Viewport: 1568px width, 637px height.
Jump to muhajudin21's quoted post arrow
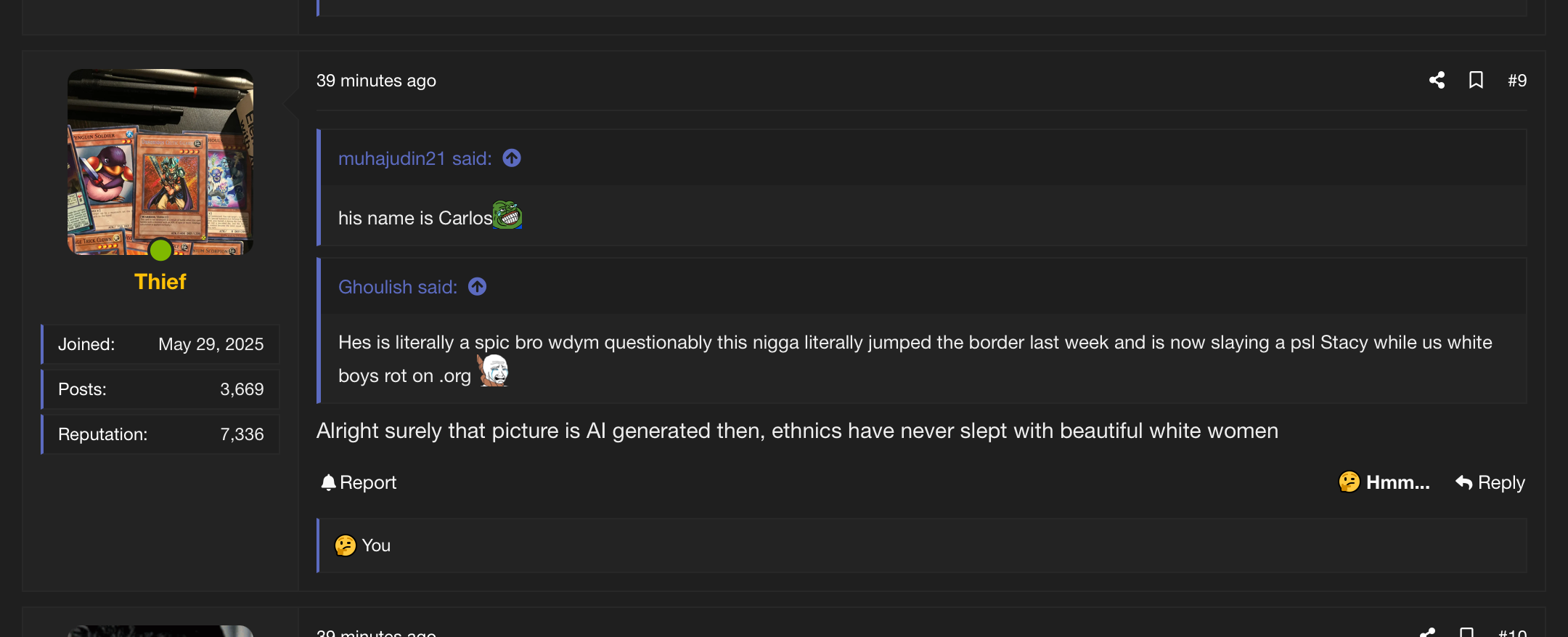click(x=512, y=158)
